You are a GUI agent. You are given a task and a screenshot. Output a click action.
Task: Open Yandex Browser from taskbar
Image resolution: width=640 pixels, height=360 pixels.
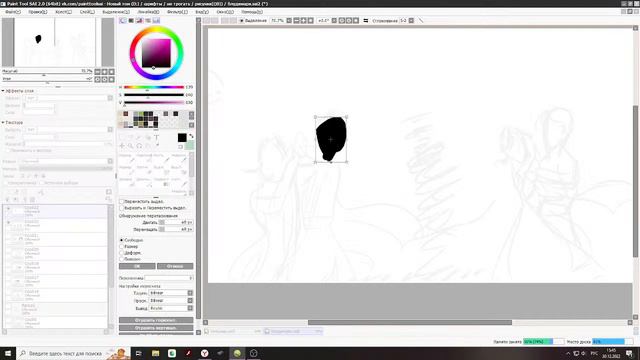point(204,353)
